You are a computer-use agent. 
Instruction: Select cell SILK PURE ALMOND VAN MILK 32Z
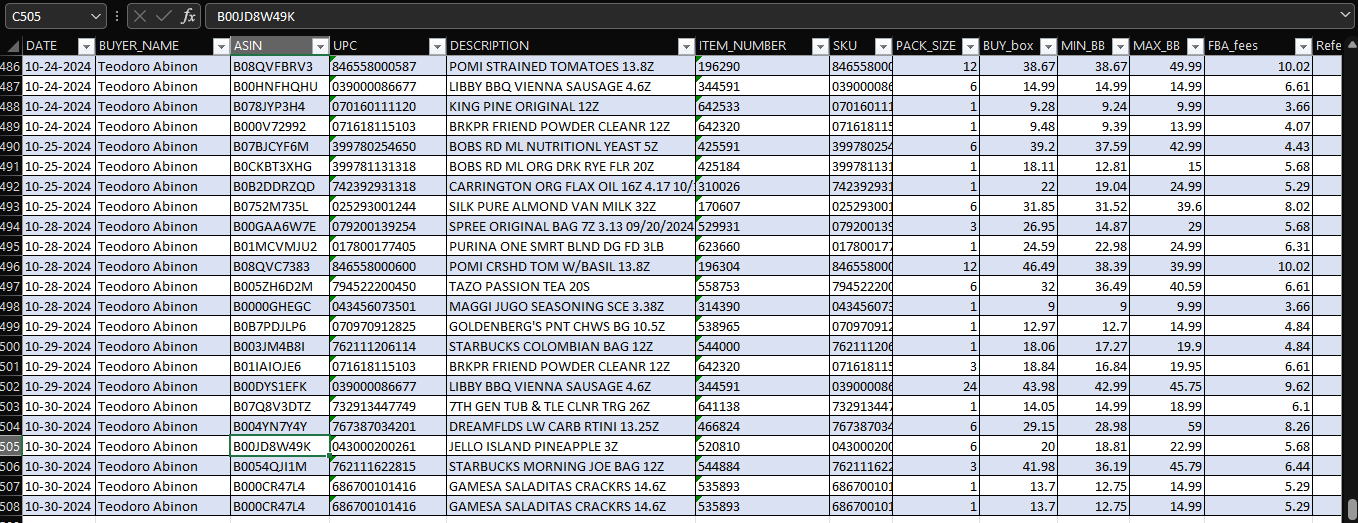pyautogui.click(x=571, y=206)
